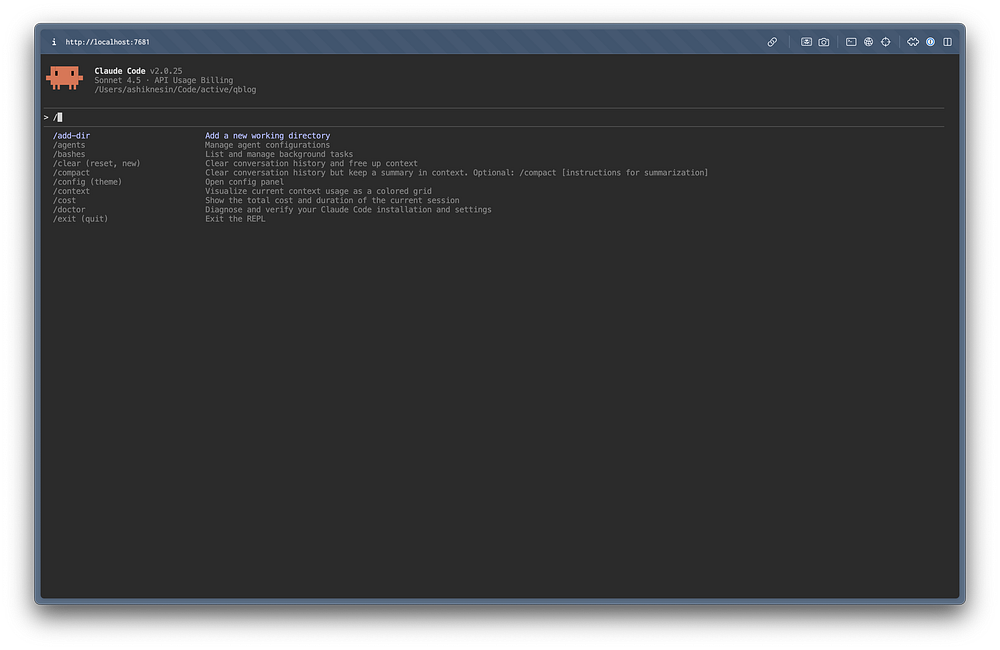Select the /add-dir command
The image size is (1000, 650).
pyautogui.click(x=71, y=136)
